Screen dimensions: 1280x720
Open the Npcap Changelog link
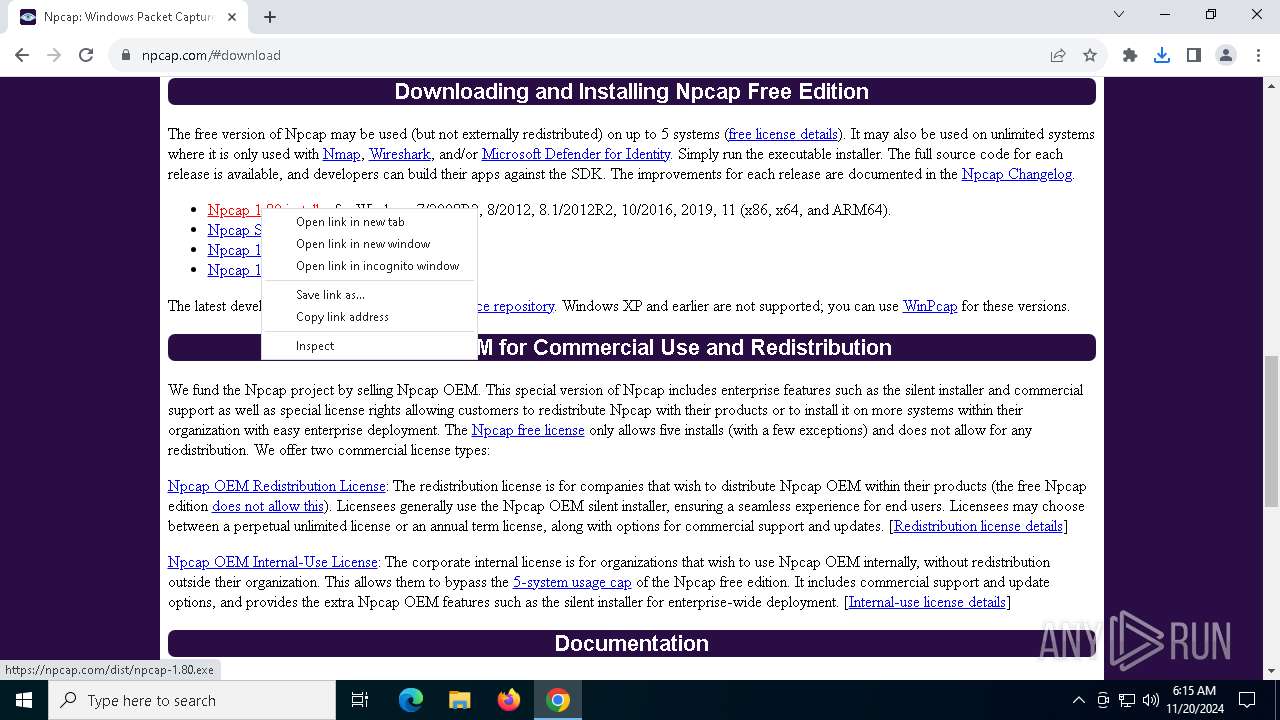point(1017,174)
